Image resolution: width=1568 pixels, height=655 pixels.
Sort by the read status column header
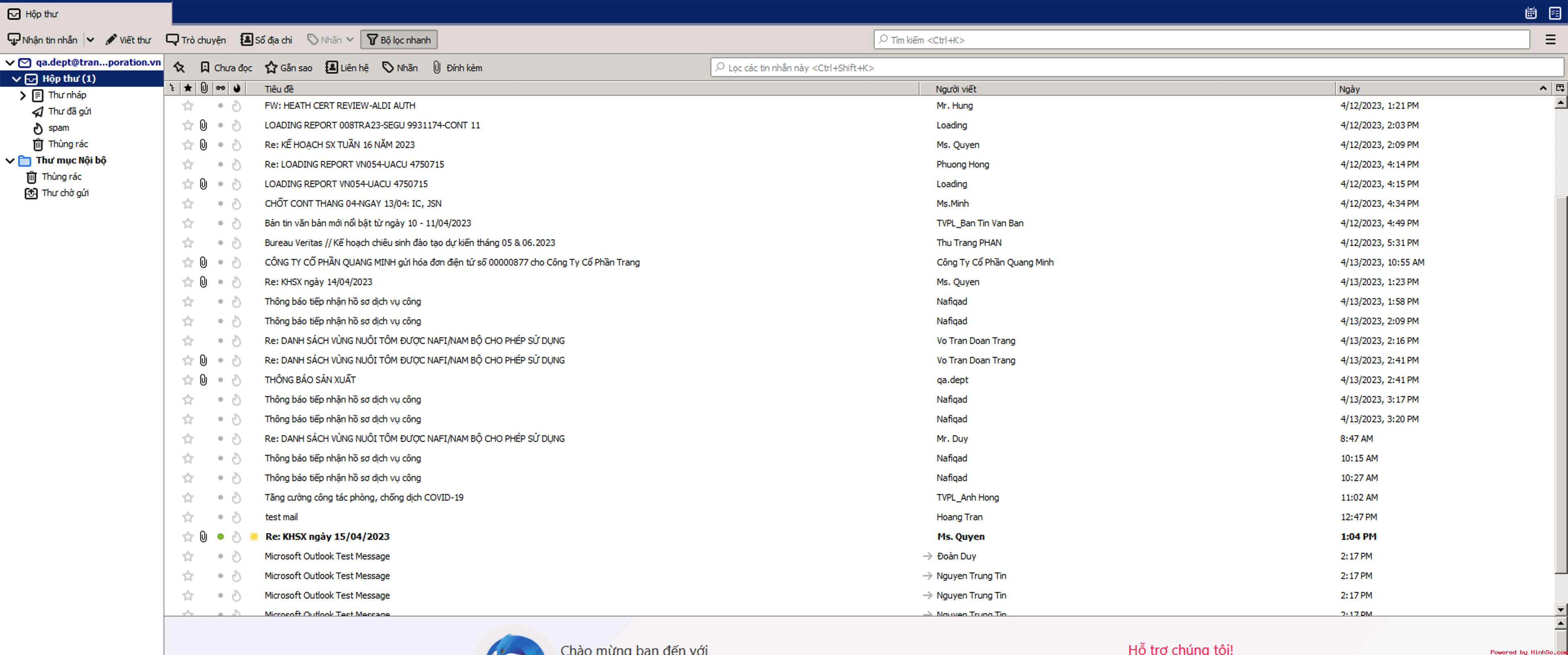220,88
